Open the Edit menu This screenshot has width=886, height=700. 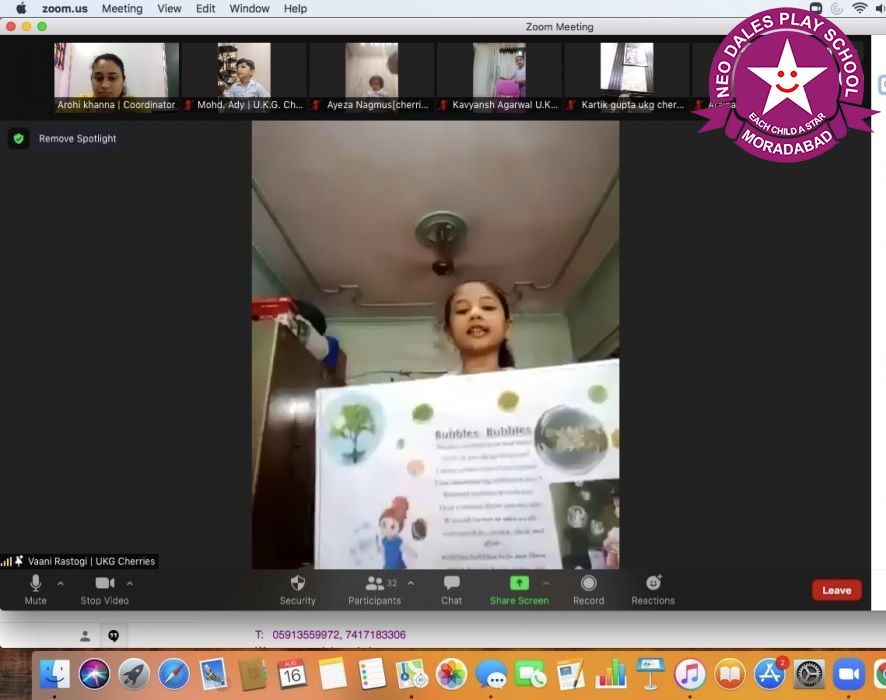point(205,8)
